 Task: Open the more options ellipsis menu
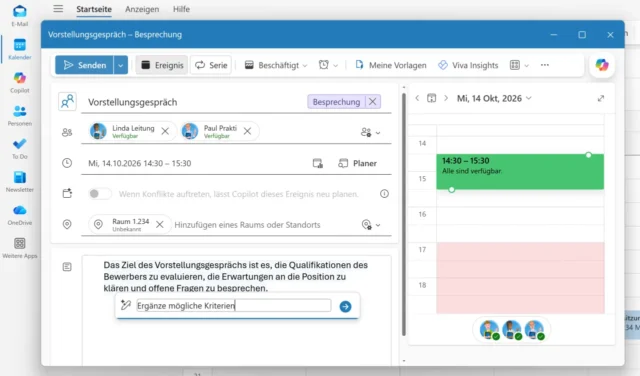point(544,65)
